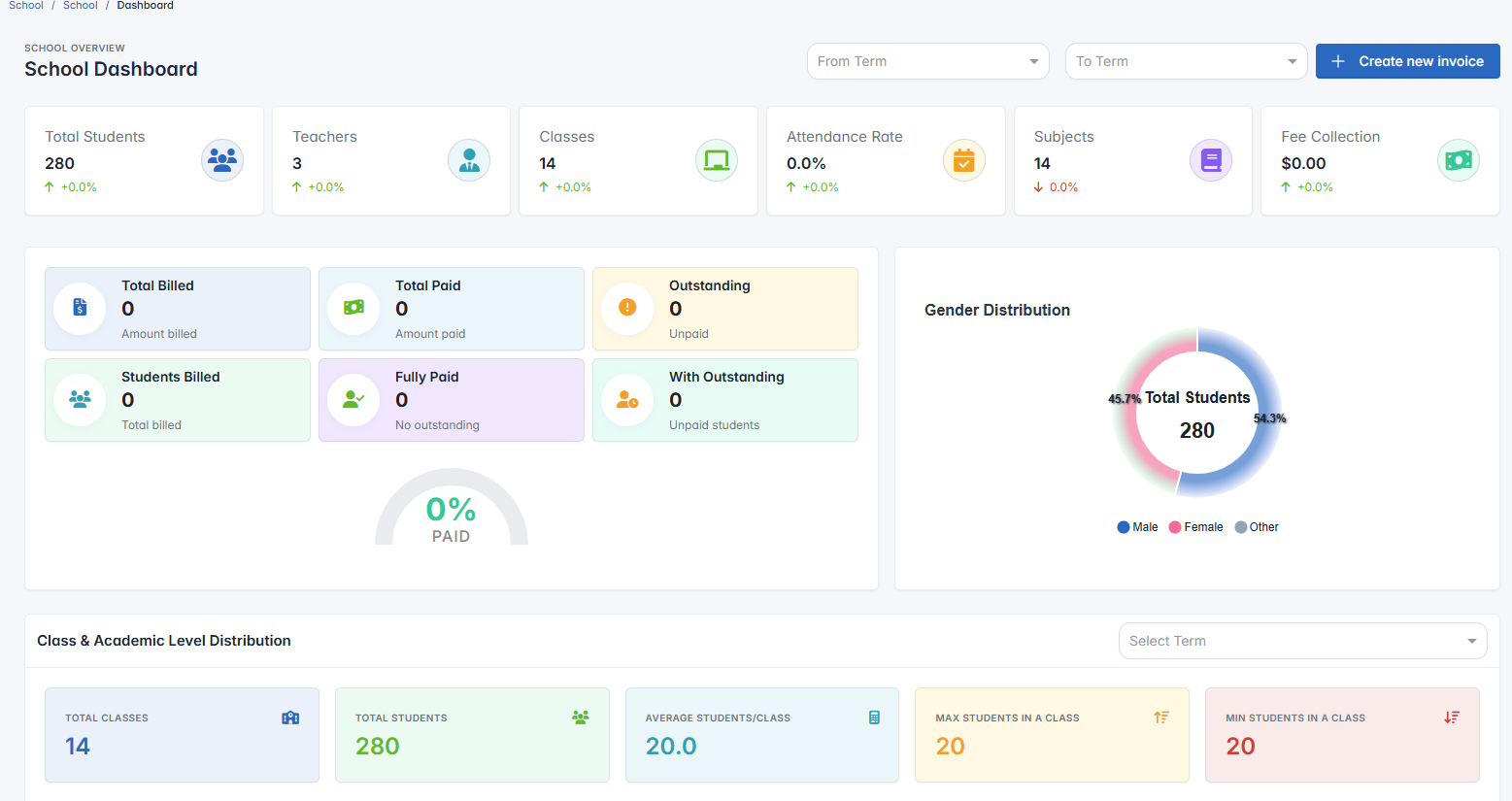Open the Outstanding card
1512x801 pixels.
click(725, 309)
